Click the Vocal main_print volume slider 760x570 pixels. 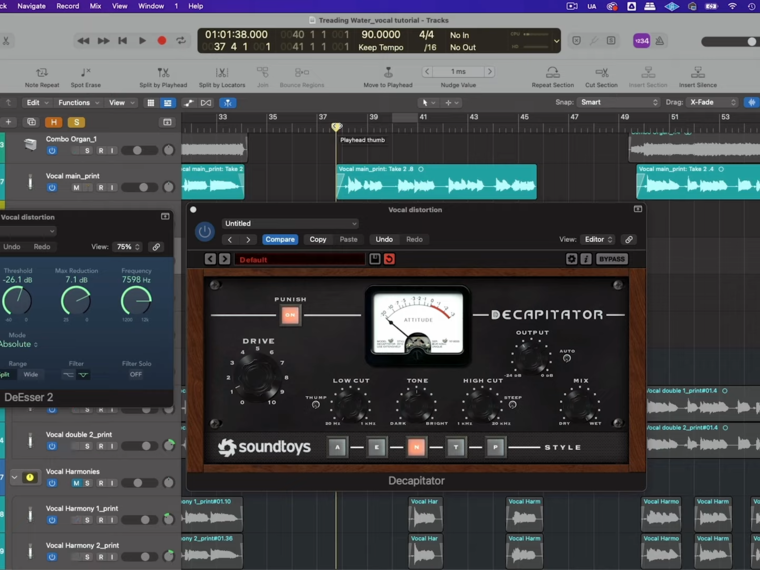[x=139, y=187]
